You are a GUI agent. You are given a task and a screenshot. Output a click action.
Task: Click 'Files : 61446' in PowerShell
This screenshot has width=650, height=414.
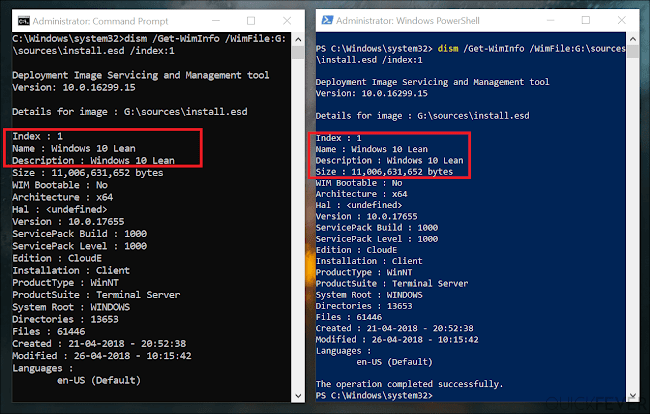[x=349, y=317]
